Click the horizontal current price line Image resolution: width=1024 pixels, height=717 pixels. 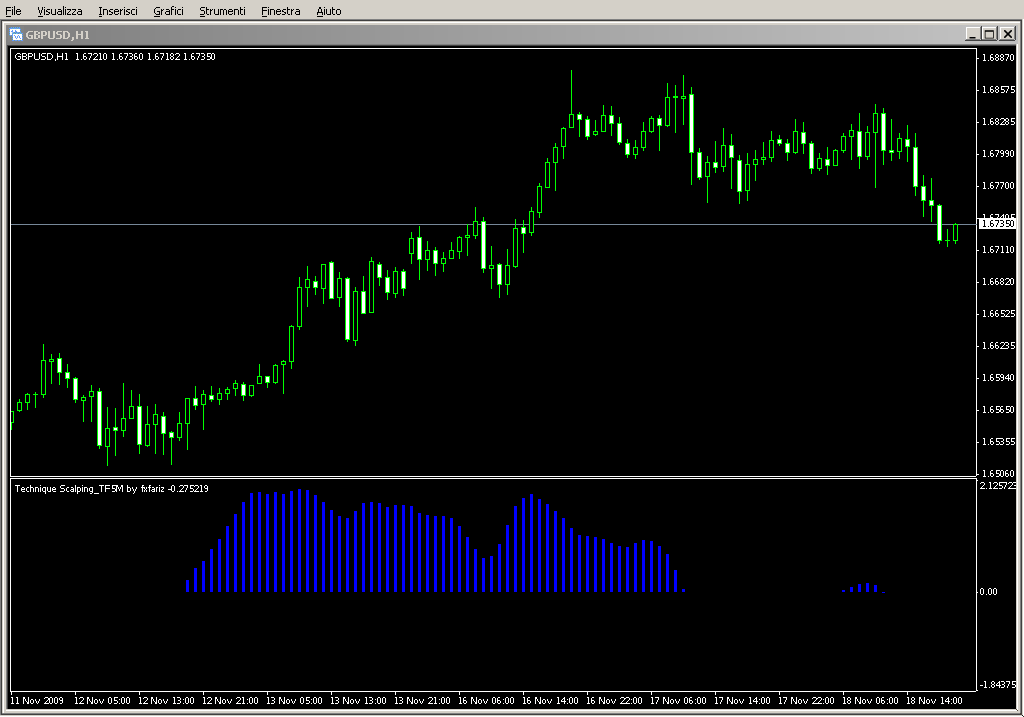point(493,224)
